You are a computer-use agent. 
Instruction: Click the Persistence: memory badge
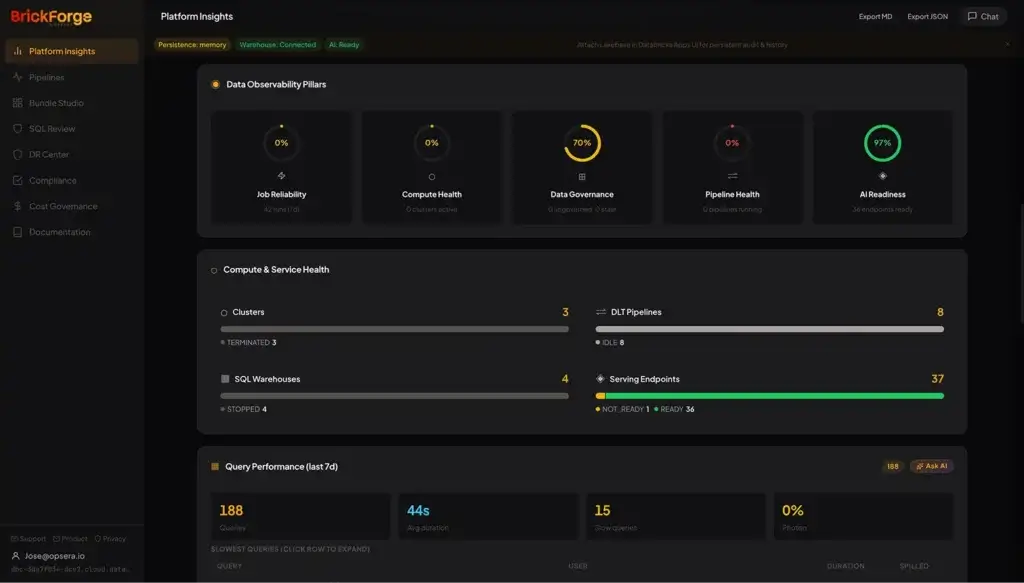point(192,45)
